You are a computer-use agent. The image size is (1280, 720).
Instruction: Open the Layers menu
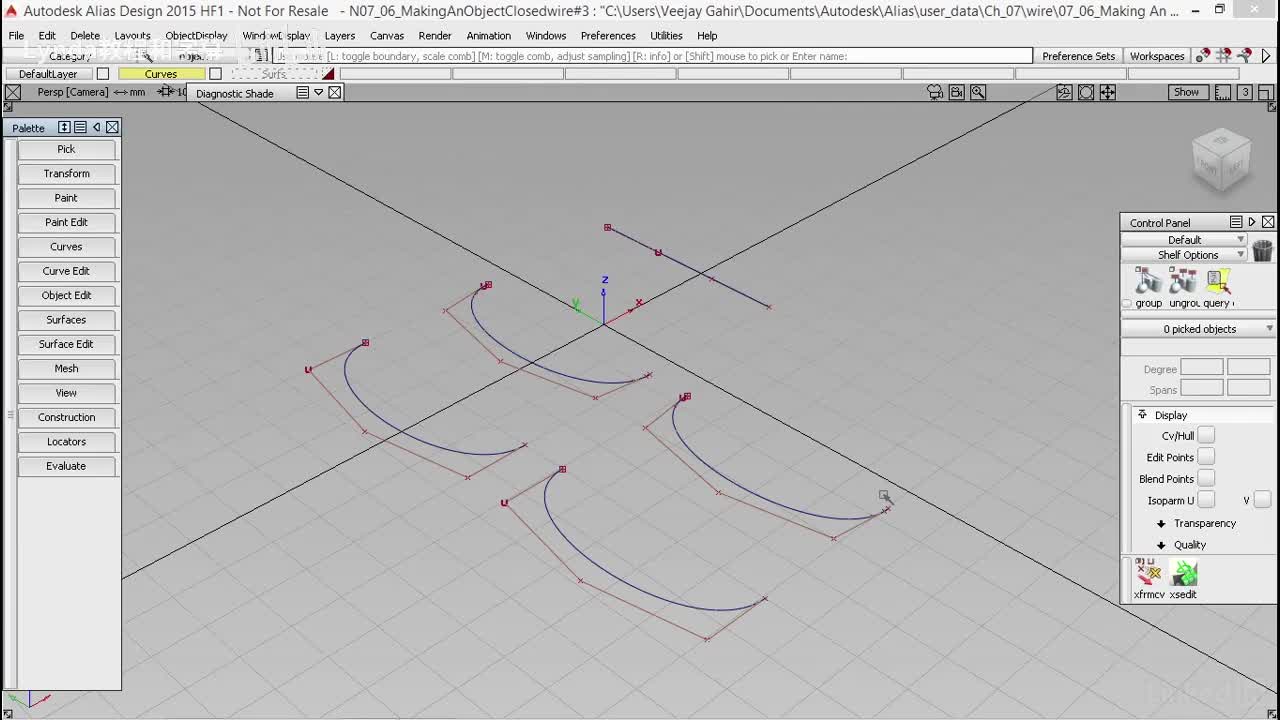click(x=340, y=35)
